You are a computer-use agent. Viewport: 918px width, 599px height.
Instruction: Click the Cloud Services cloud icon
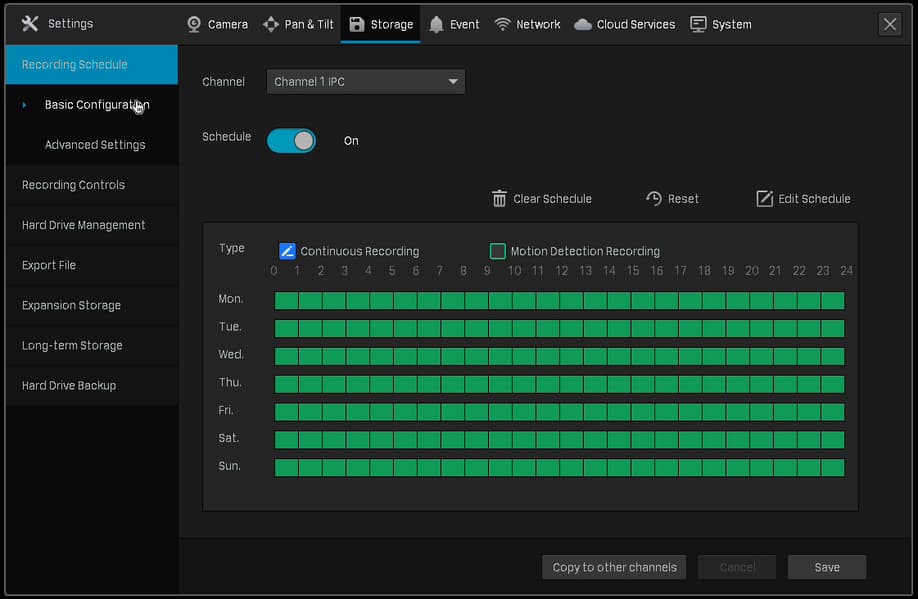583,24
